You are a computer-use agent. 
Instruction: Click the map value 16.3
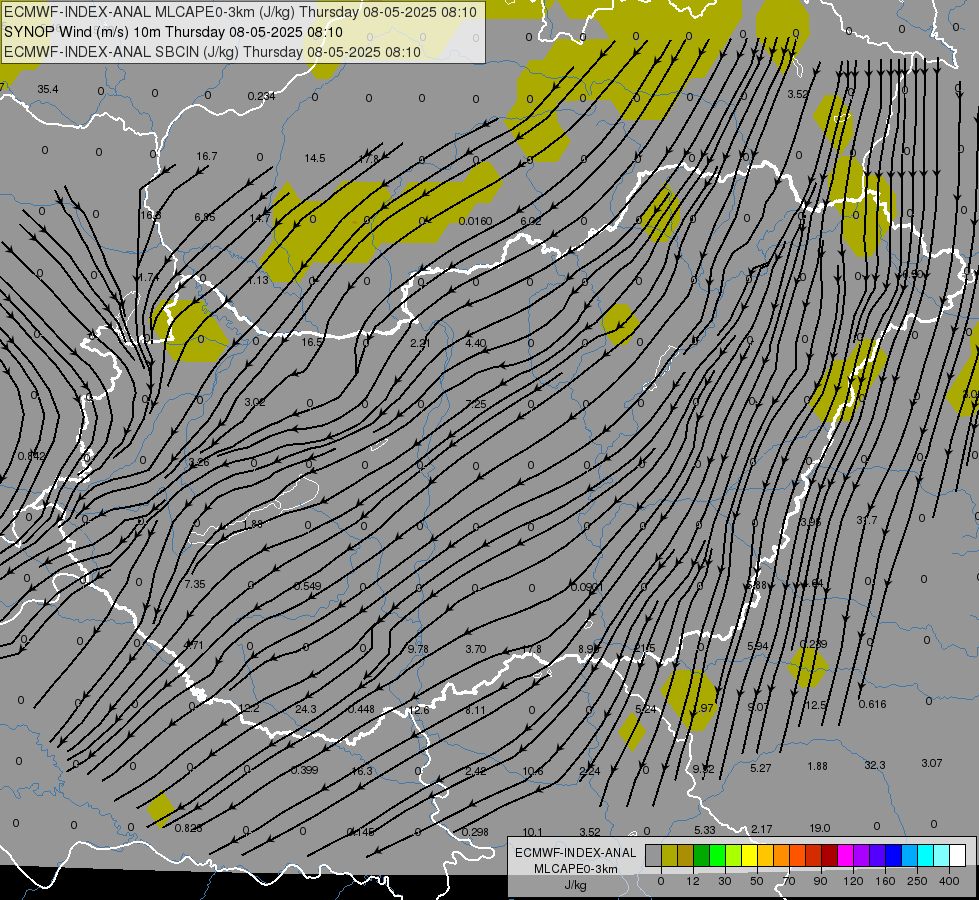(362, 771)
